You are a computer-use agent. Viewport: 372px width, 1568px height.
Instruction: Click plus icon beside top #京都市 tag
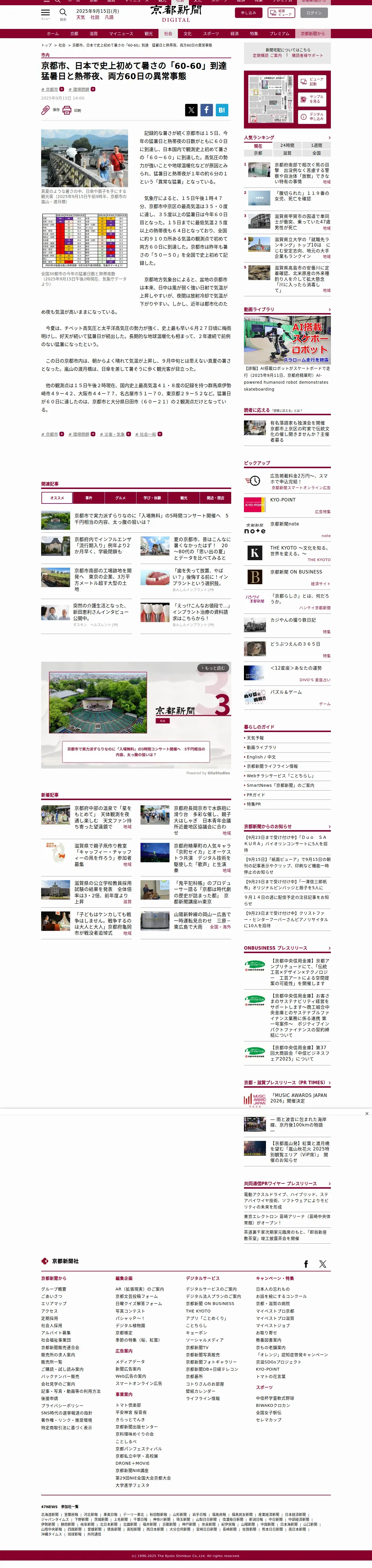[62, 89]
